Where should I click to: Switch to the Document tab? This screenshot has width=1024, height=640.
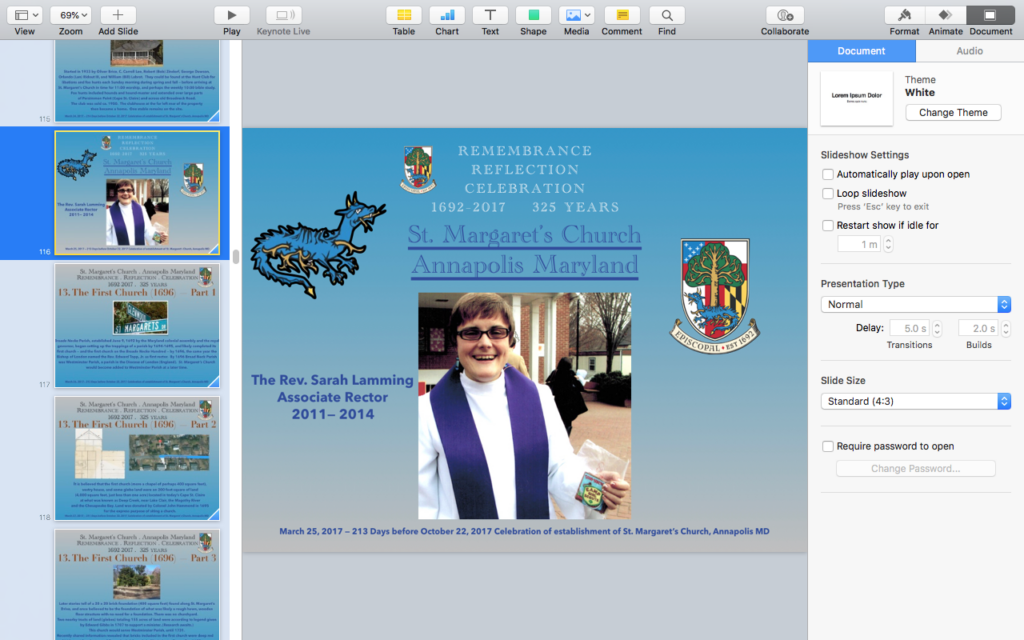[x=861, y=51]
